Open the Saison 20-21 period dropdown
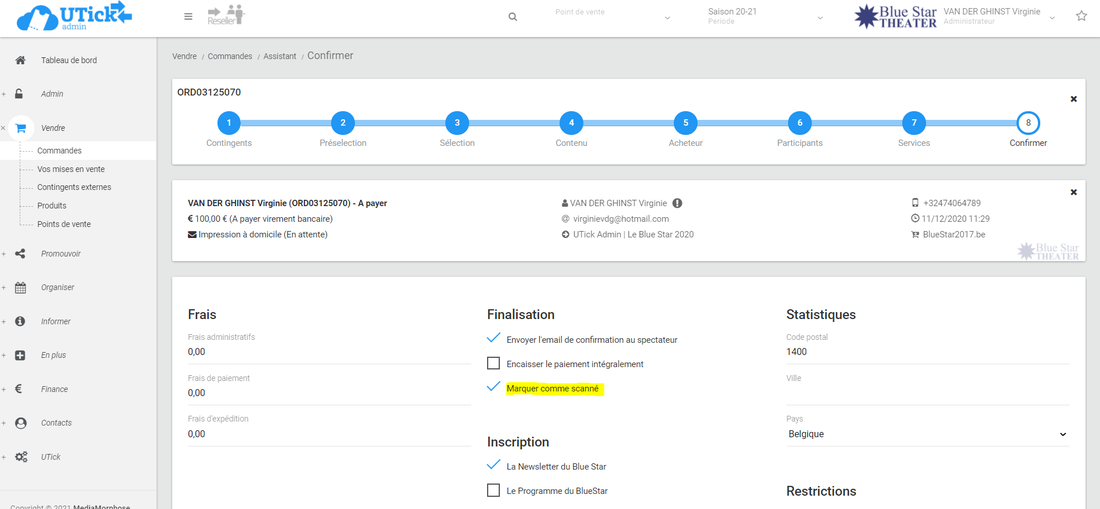1100x509 pixels. tap(765, 17)
